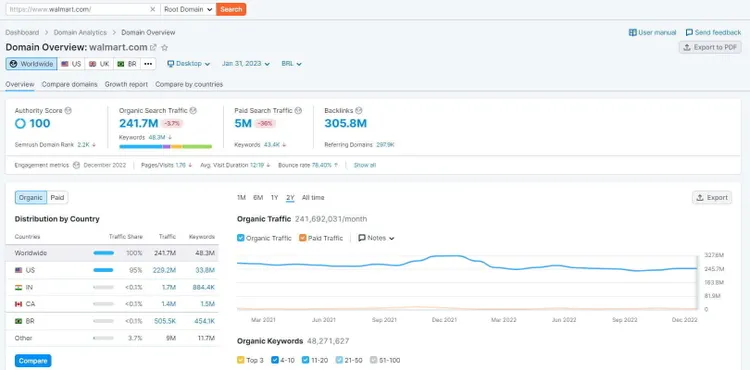Switch to Growth report tab
Image resolution: width=750 pixels, height=370 pixels.
pyautogui.click(x=126, y=84)
